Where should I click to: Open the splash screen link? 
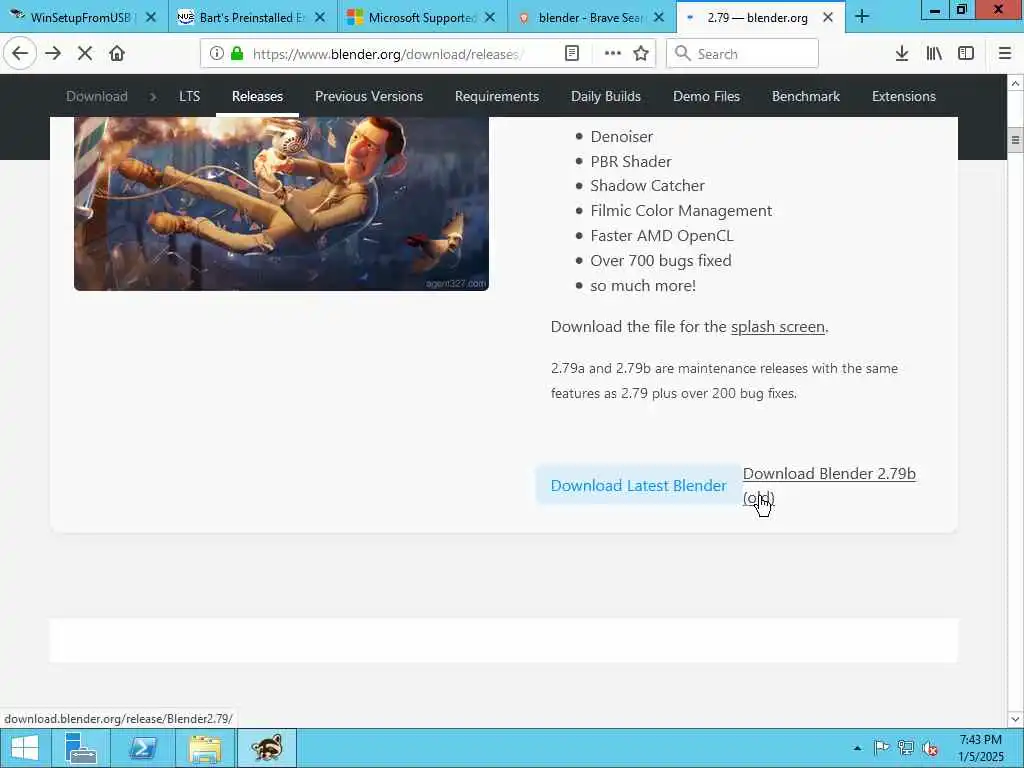point(778,327)
